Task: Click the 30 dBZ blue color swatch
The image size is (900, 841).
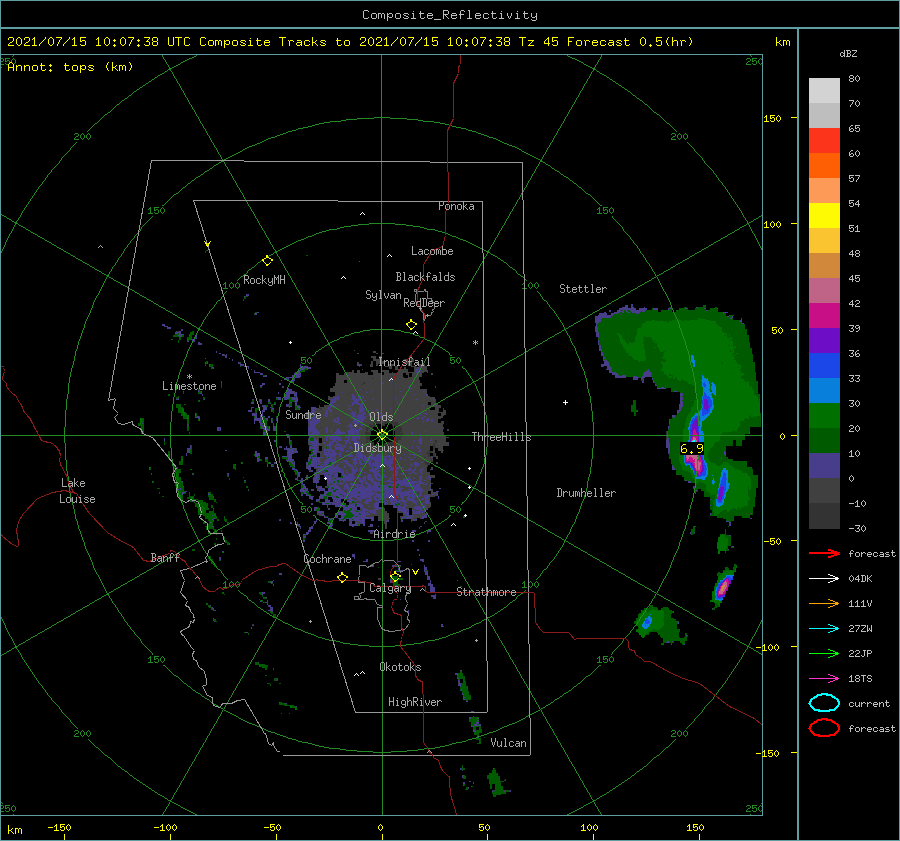Action: (x=824, y=390)
